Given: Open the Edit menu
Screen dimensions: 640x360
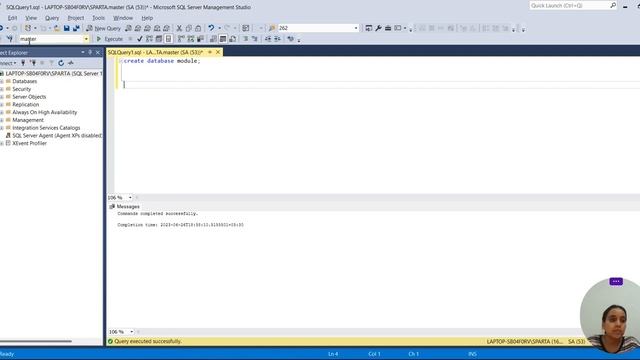Looking at the screenshot, I should click(x=12, y=18).
